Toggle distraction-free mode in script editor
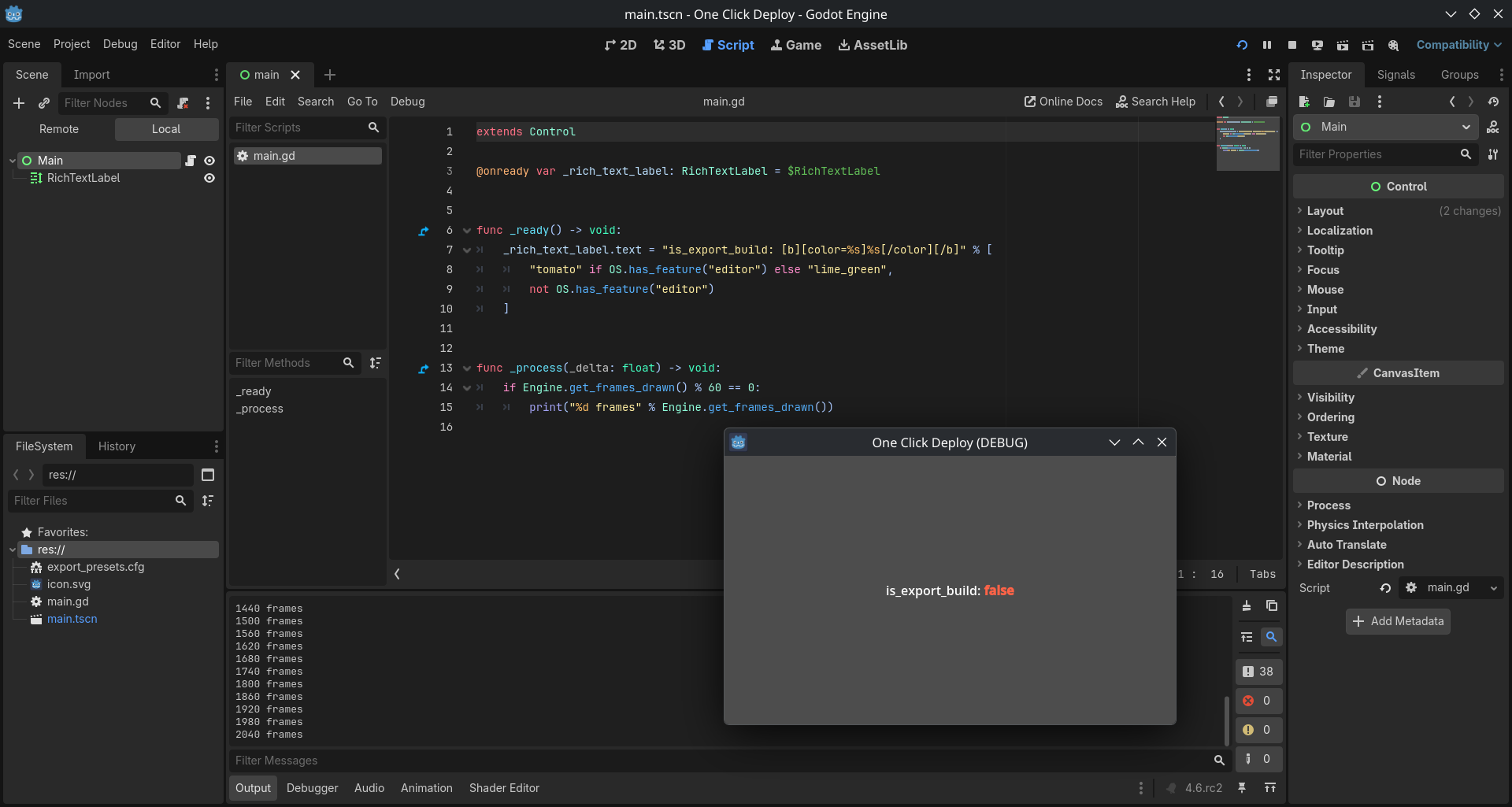 click(1274, 75)
